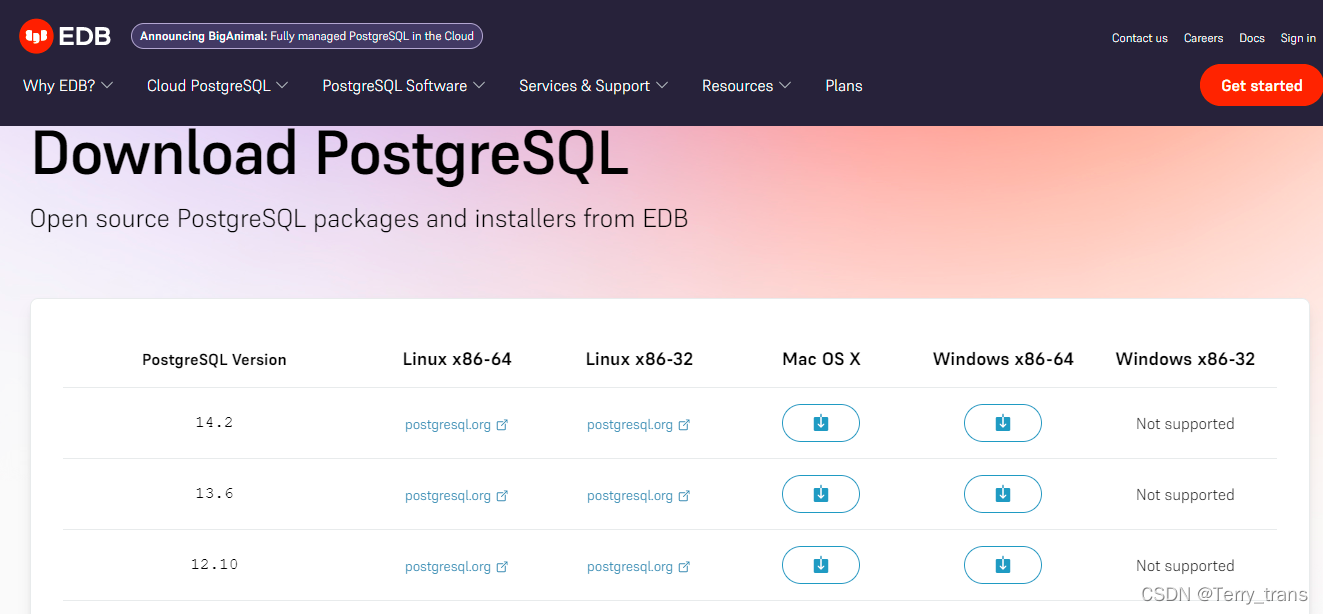Click Sign in

tap(1298, 38)
